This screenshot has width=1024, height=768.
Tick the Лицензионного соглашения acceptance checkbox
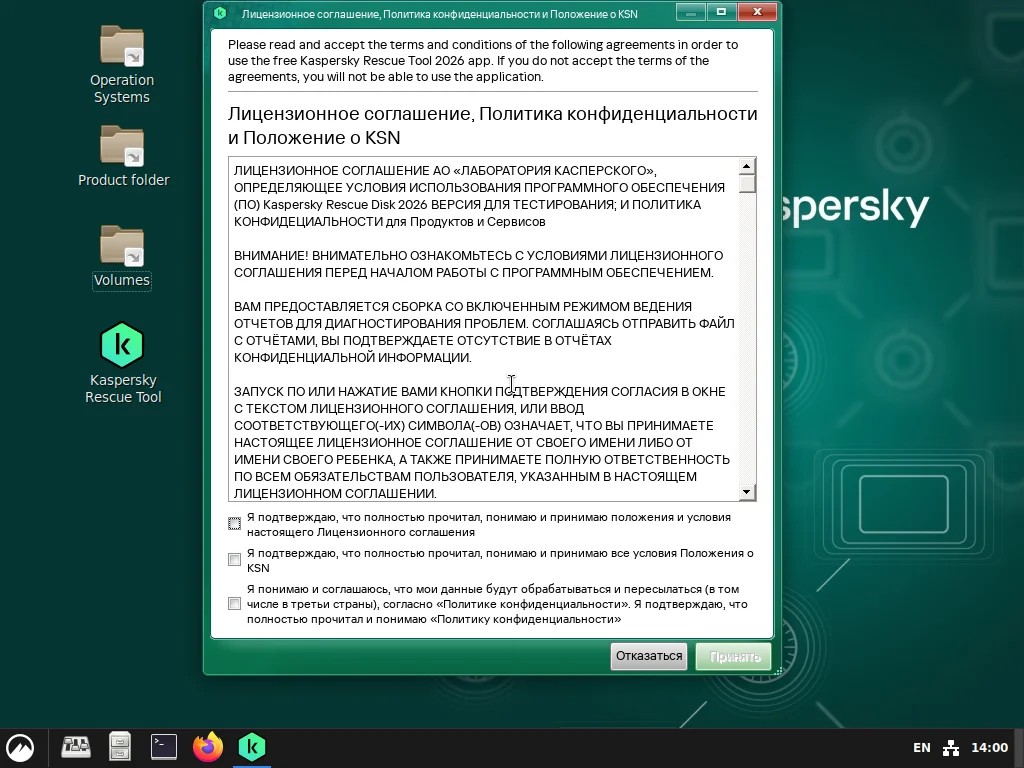pyautogui.click(x=234, y=524)
